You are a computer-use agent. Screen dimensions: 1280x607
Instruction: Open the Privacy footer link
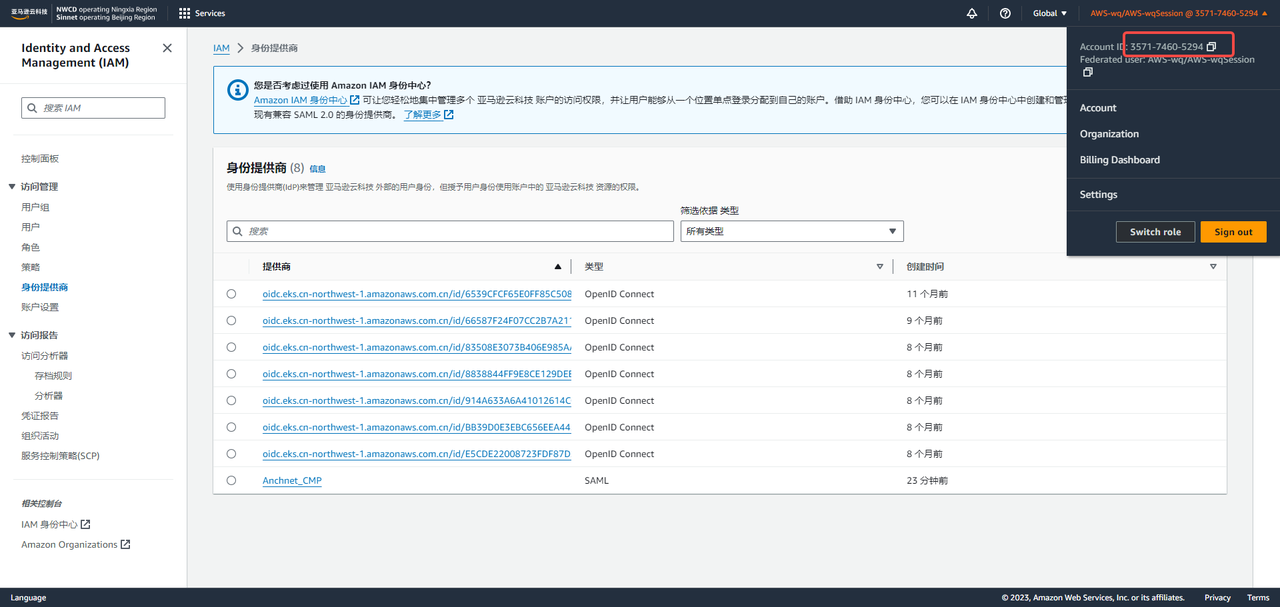tap(1217, 598)
